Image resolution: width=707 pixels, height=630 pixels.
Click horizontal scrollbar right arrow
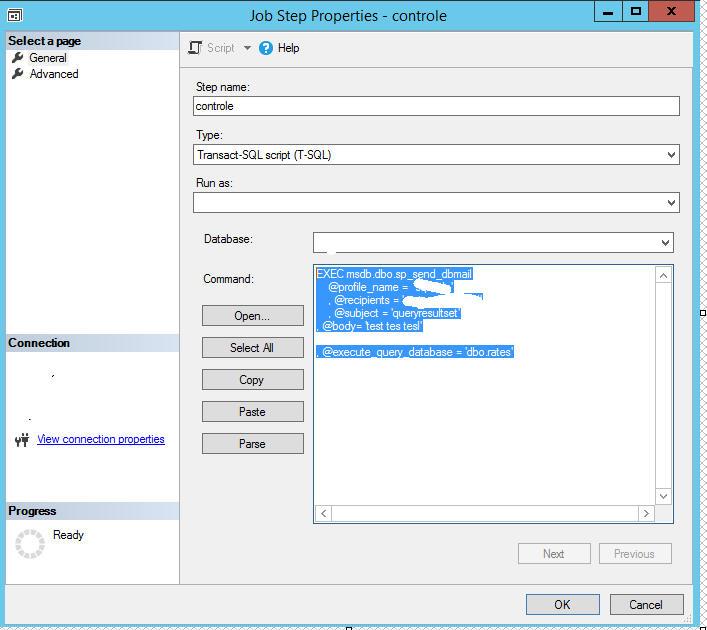pos(646,513)
